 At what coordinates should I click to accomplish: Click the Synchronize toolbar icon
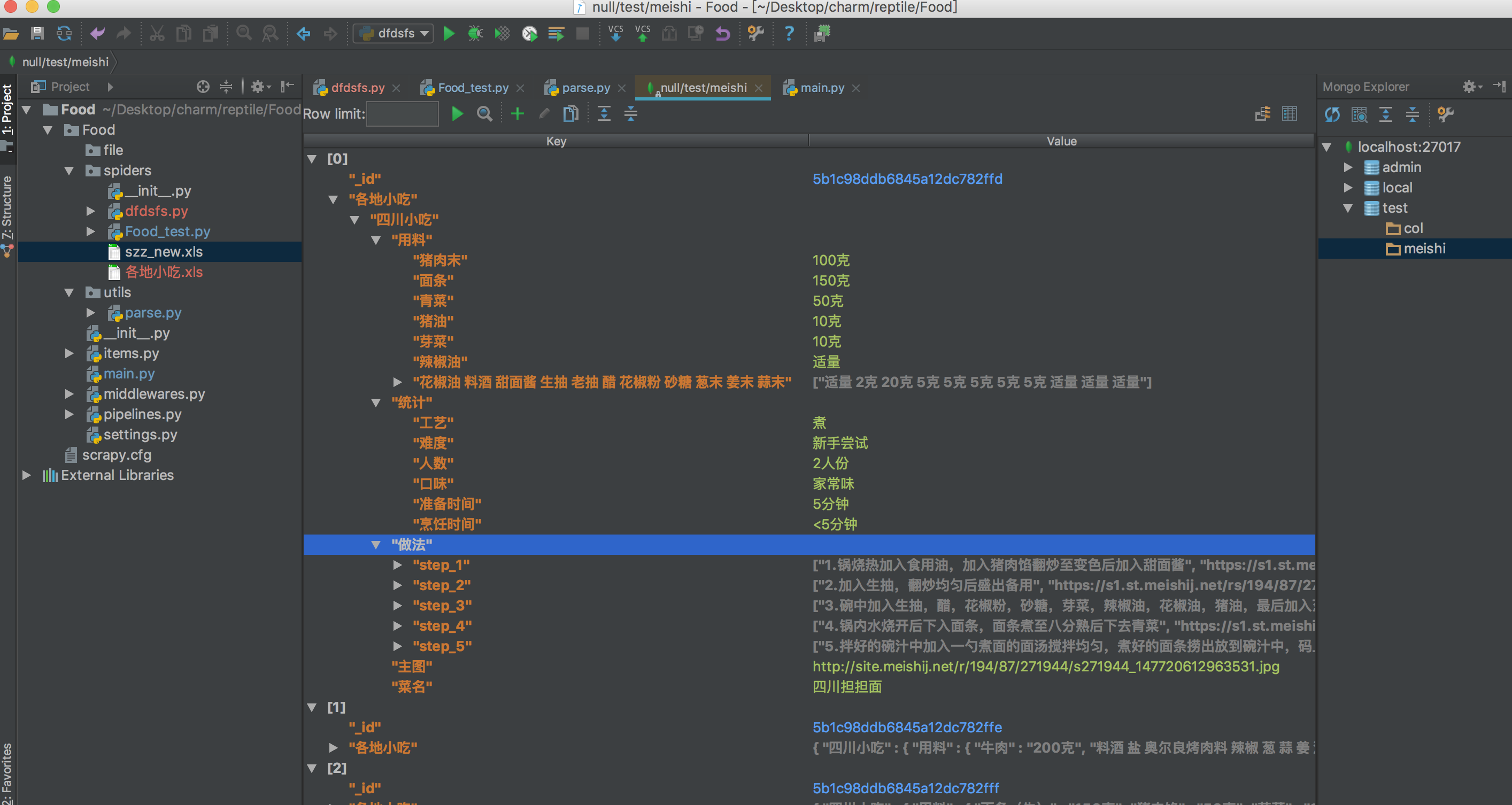point(64,34)
